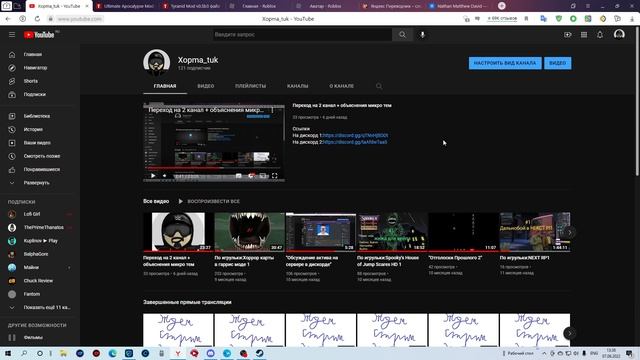Open Обсуждение актива video thumbnail
The image size is (640, 360).
[321, 231]
